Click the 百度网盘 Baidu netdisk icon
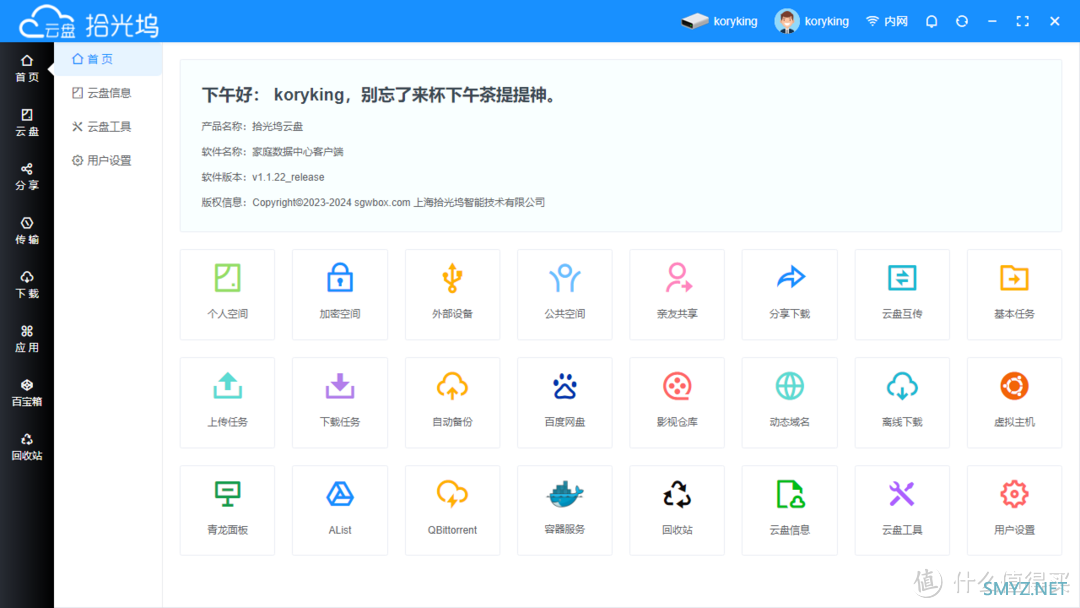Image resolution: width=1080 pixels, height=608 pixels. (564, 386)
